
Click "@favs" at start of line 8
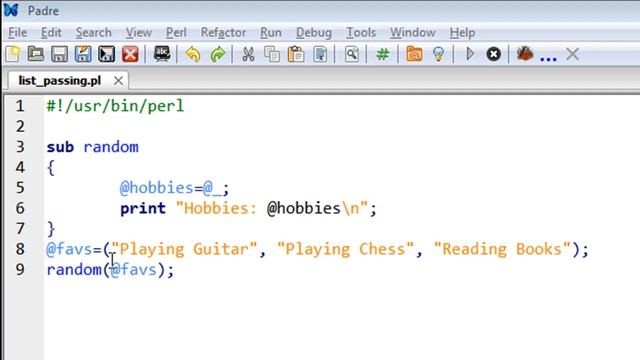pyautogui.click(x=69, y=249)
